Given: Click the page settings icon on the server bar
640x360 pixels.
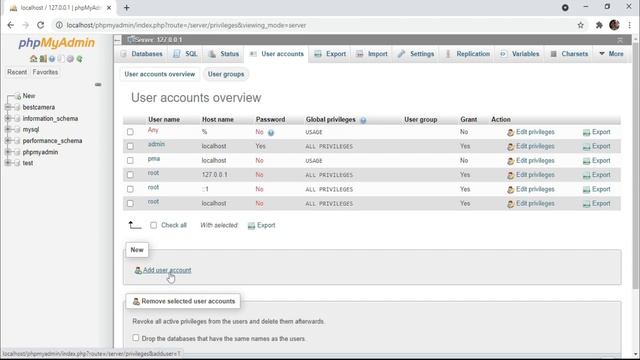Looking at the screenshot, I should click(x=620, y=40).
